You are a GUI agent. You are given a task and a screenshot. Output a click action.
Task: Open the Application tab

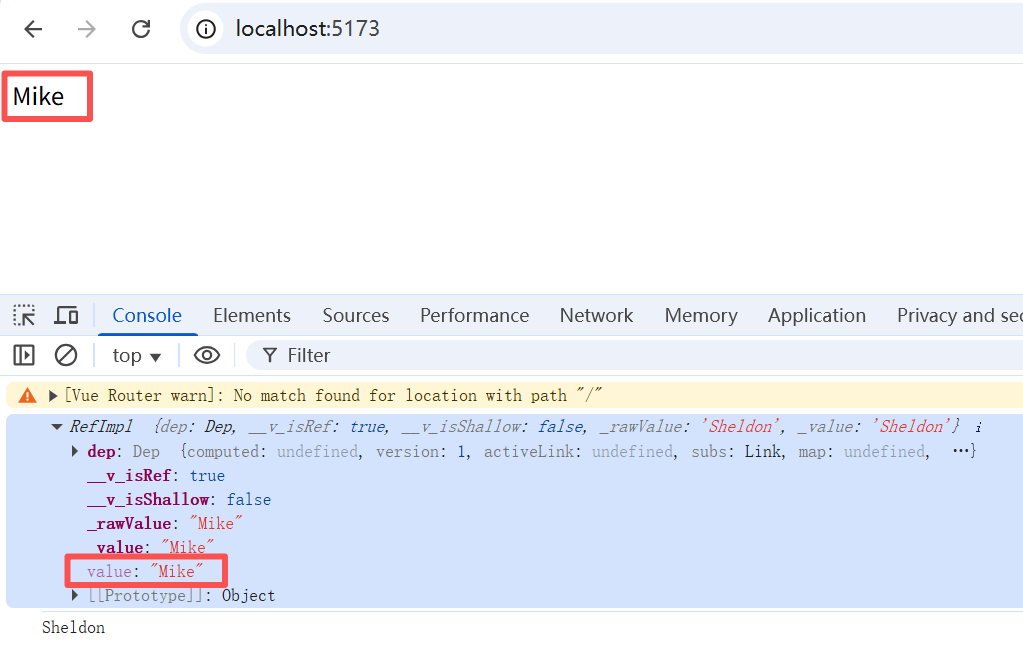[x=817, y=316]
